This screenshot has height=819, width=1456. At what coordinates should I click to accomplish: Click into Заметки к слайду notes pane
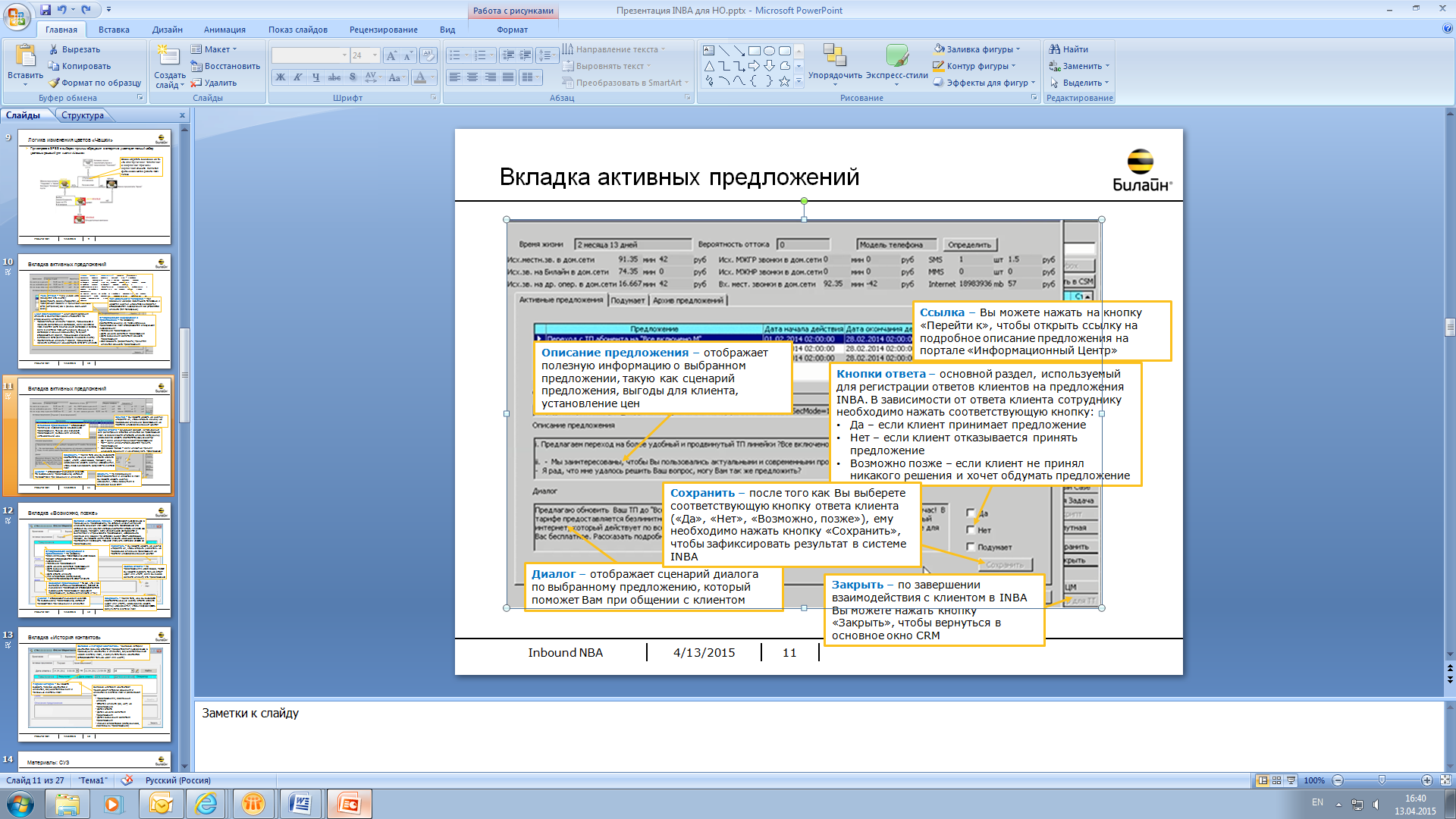coord(819,736)
